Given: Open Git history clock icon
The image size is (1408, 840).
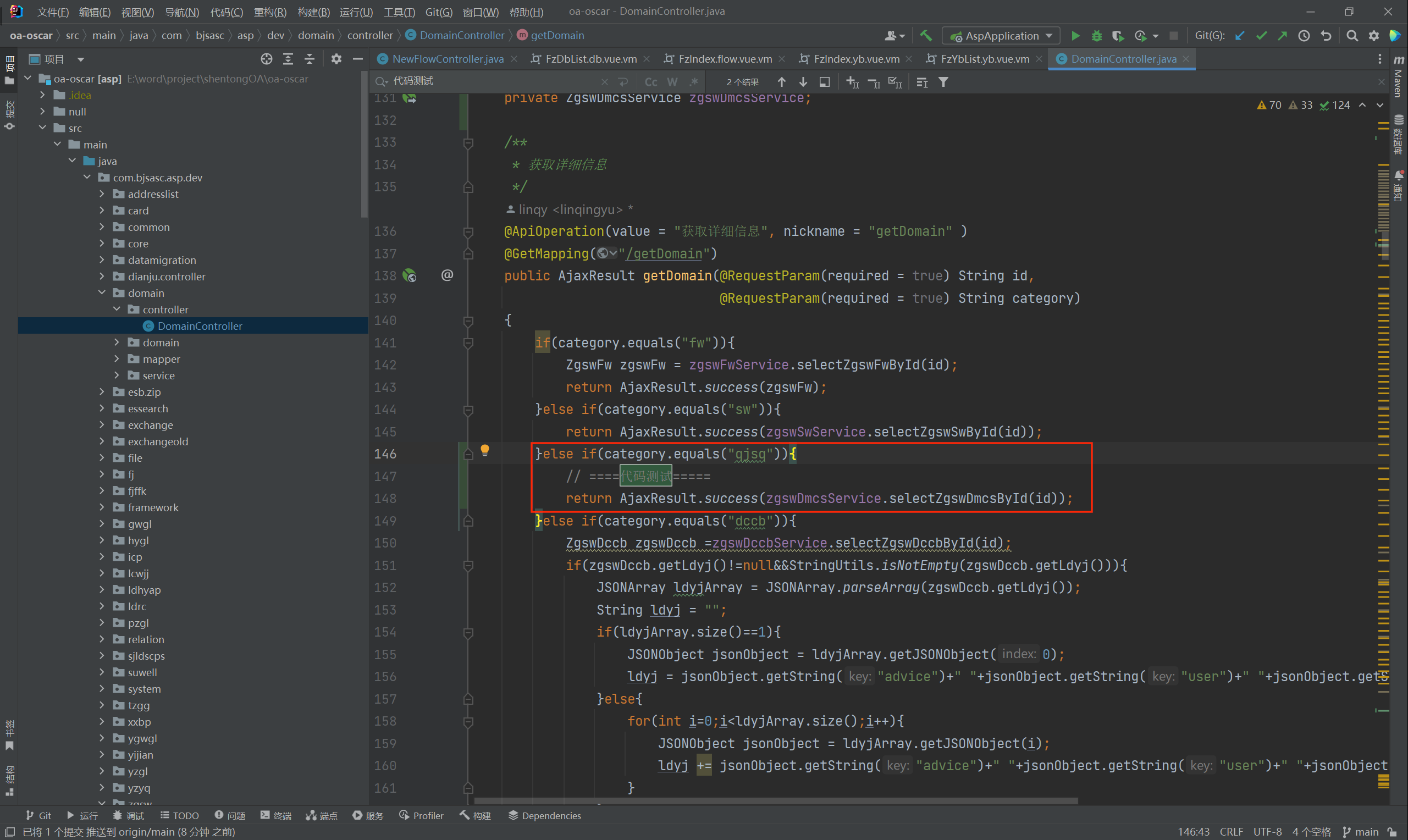Looking at the screenshot, I should 1304,36.
